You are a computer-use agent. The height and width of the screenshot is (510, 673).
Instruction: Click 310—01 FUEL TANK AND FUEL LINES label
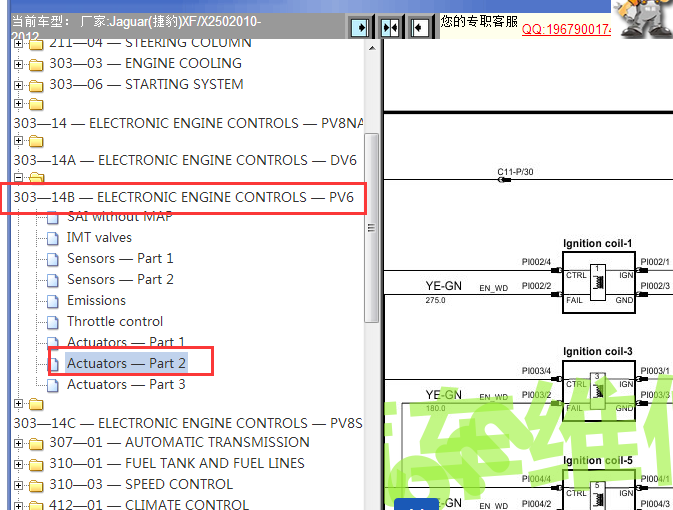[x=177, y=464]
